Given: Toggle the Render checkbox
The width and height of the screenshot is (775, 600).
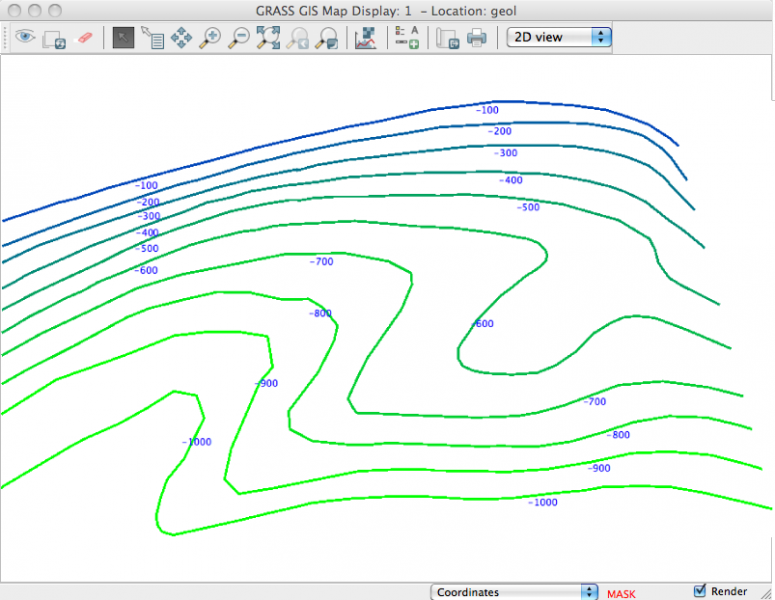Looking at the screenshot, I should [x=700, y=591].
